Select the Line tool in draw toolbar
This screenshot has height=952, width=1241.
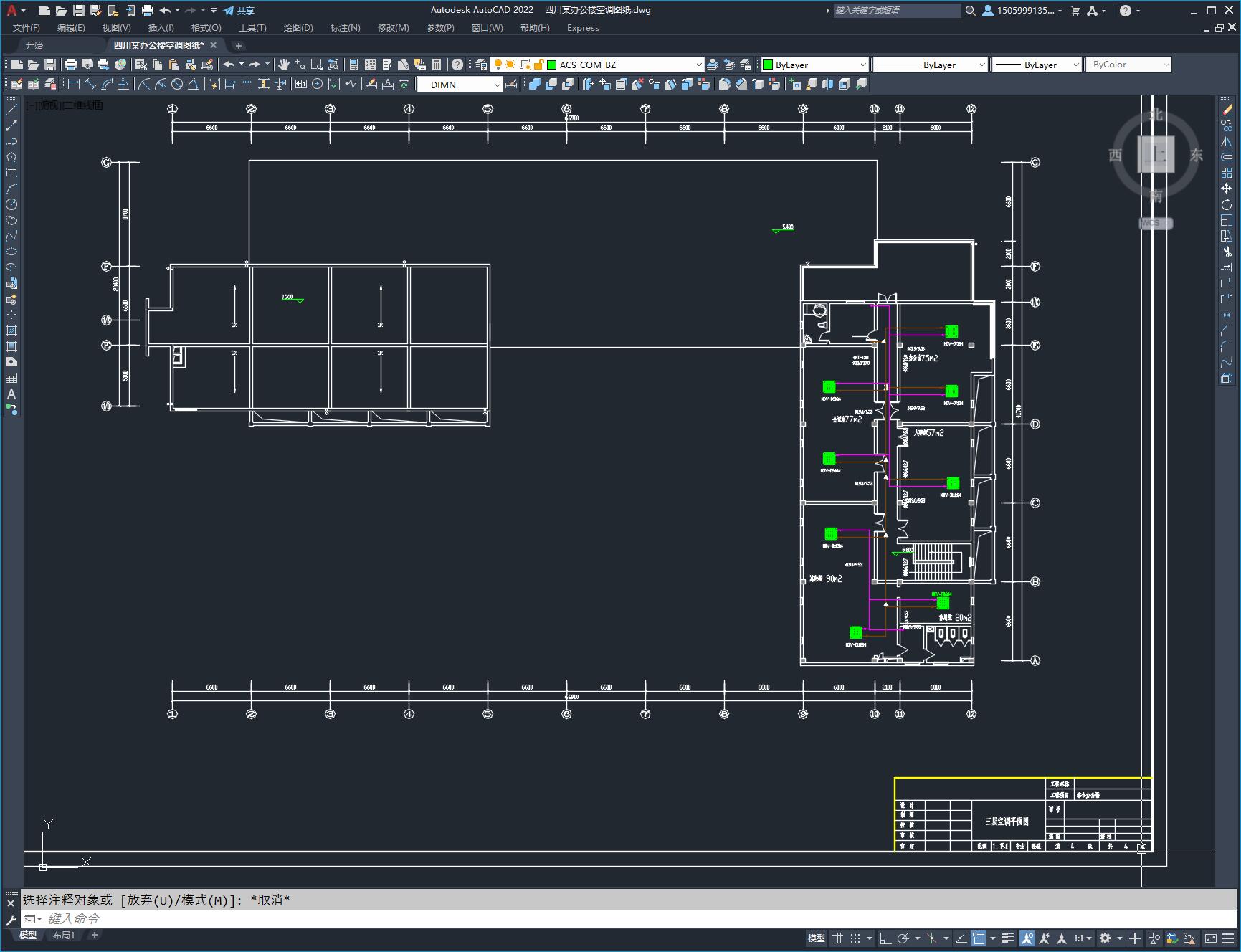pyautogui.click(x=11, y=110)
